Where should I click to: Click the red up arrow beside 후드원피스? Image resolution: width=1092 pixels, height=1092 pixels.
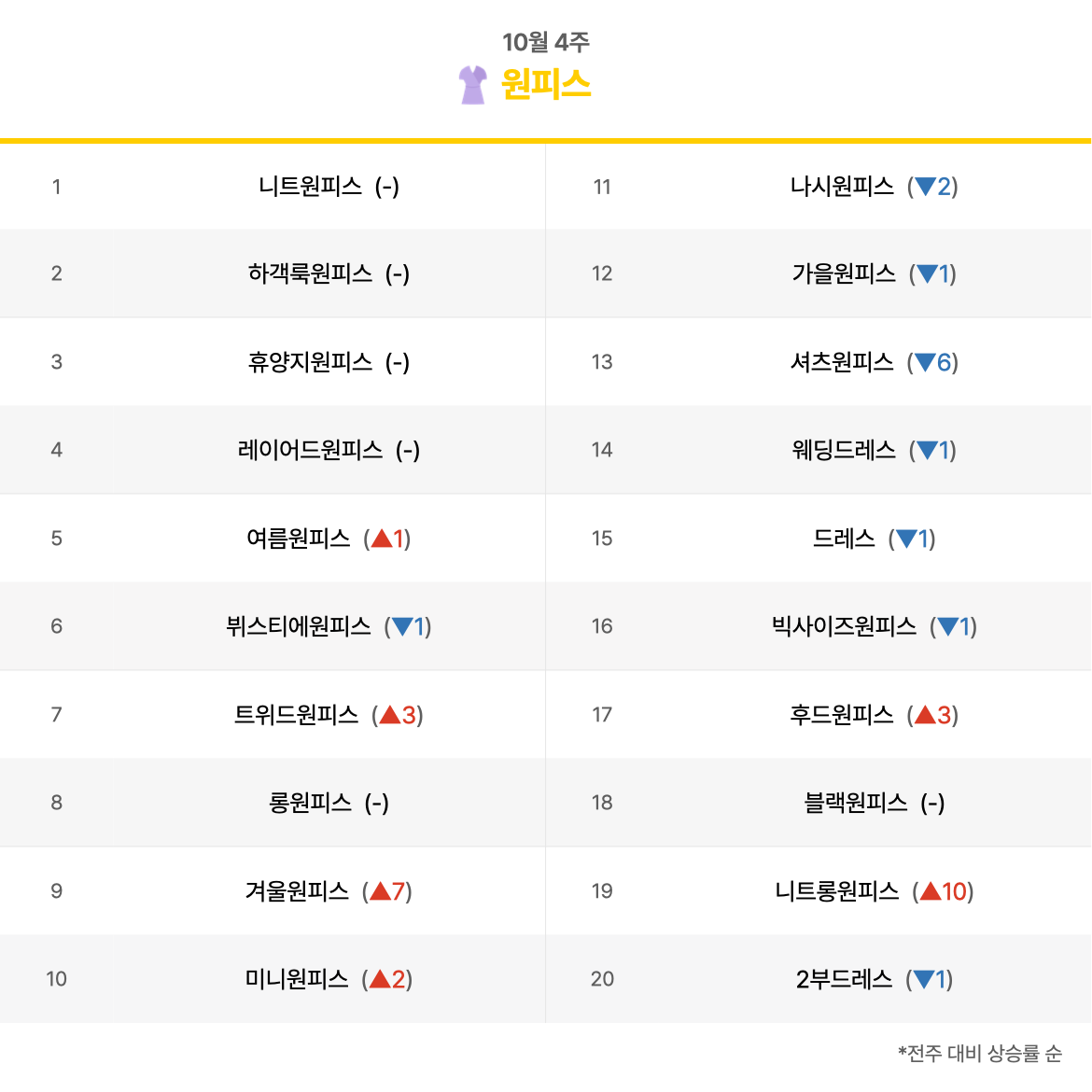point(925,715)
